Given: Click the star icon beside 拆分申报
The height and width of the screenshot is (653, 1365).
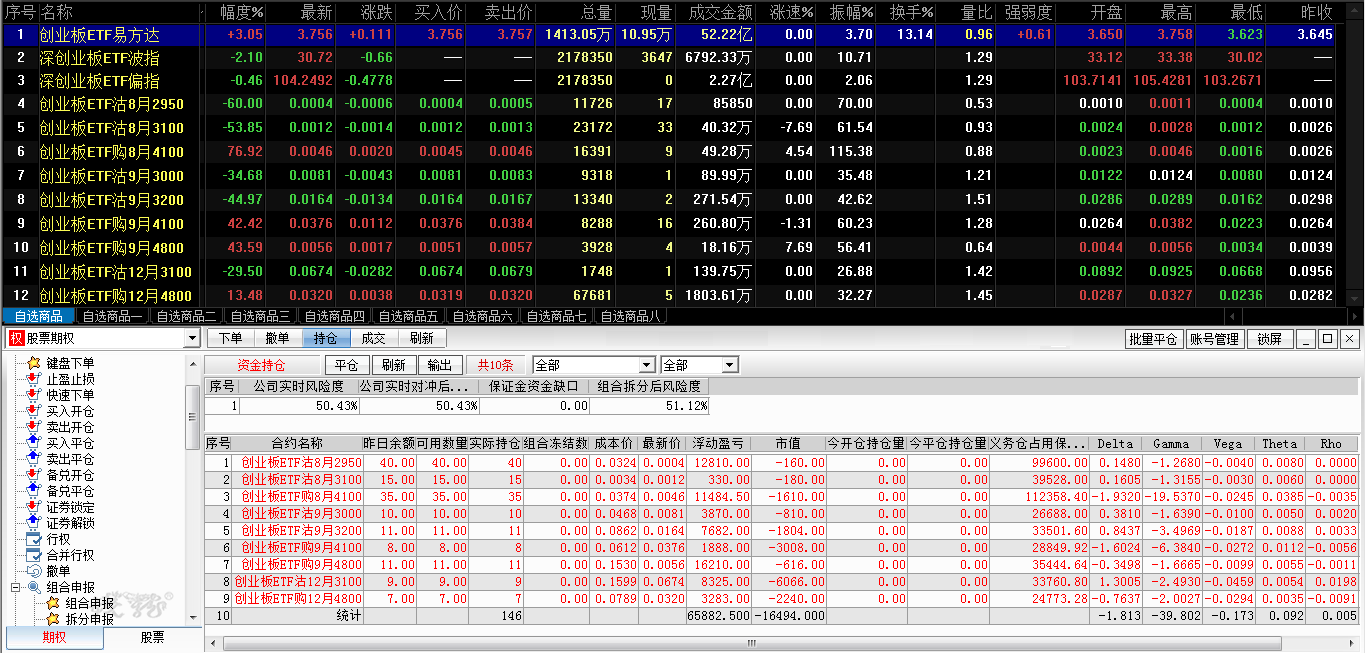Looking at the screenshot, I should (x=53, y=619).
